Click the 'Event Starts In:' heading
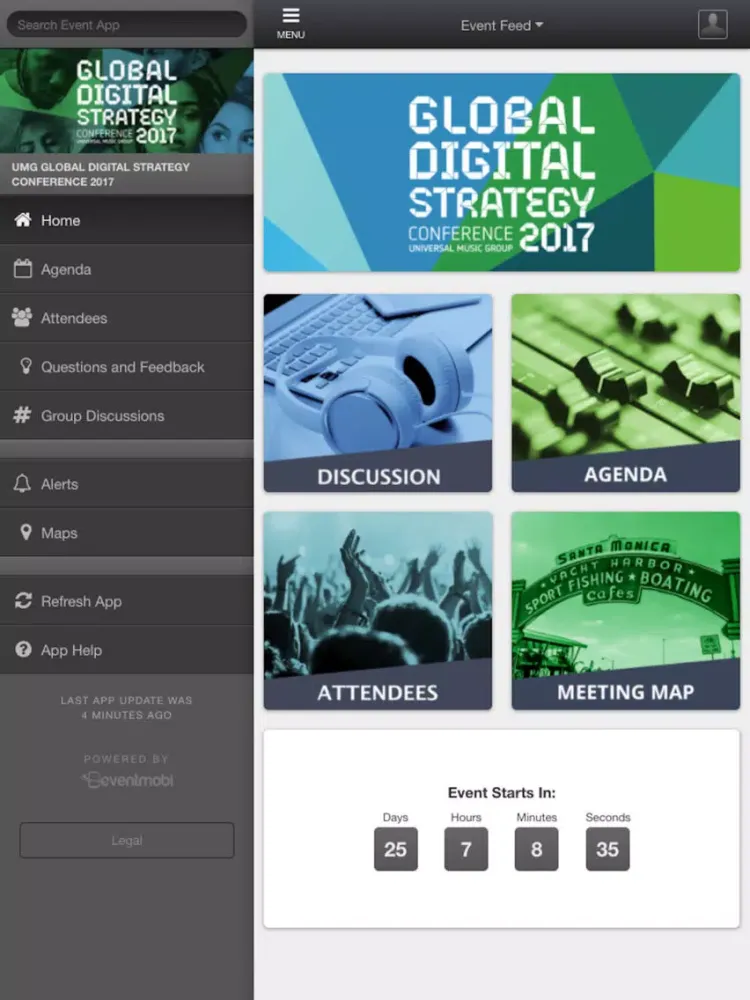Viewport: 750px width, 1000px height. pyautogui.click(x=502, y=793)
